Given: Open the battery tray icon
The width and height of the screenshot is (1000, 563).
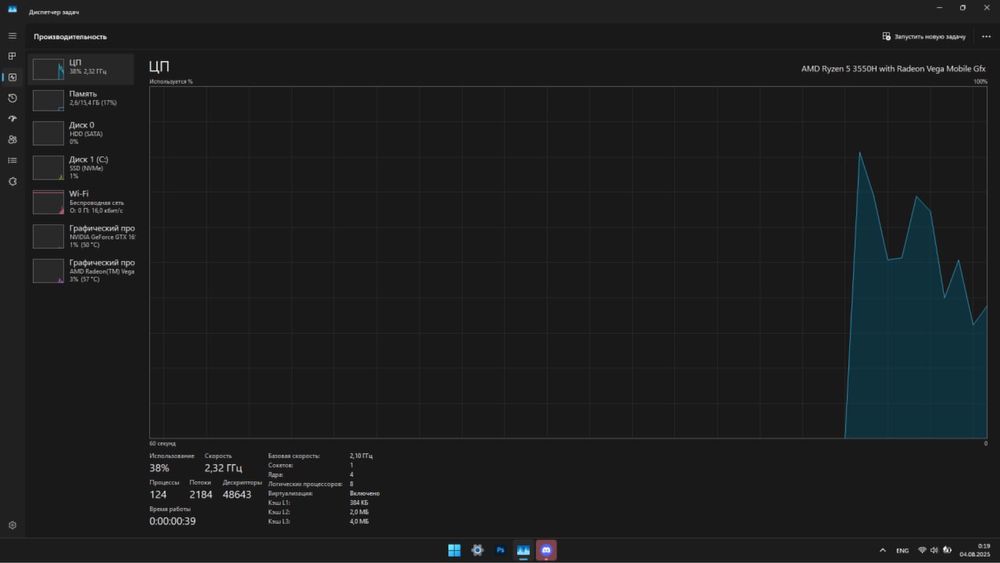Looking at the screenshot, I should pos(947,550).
